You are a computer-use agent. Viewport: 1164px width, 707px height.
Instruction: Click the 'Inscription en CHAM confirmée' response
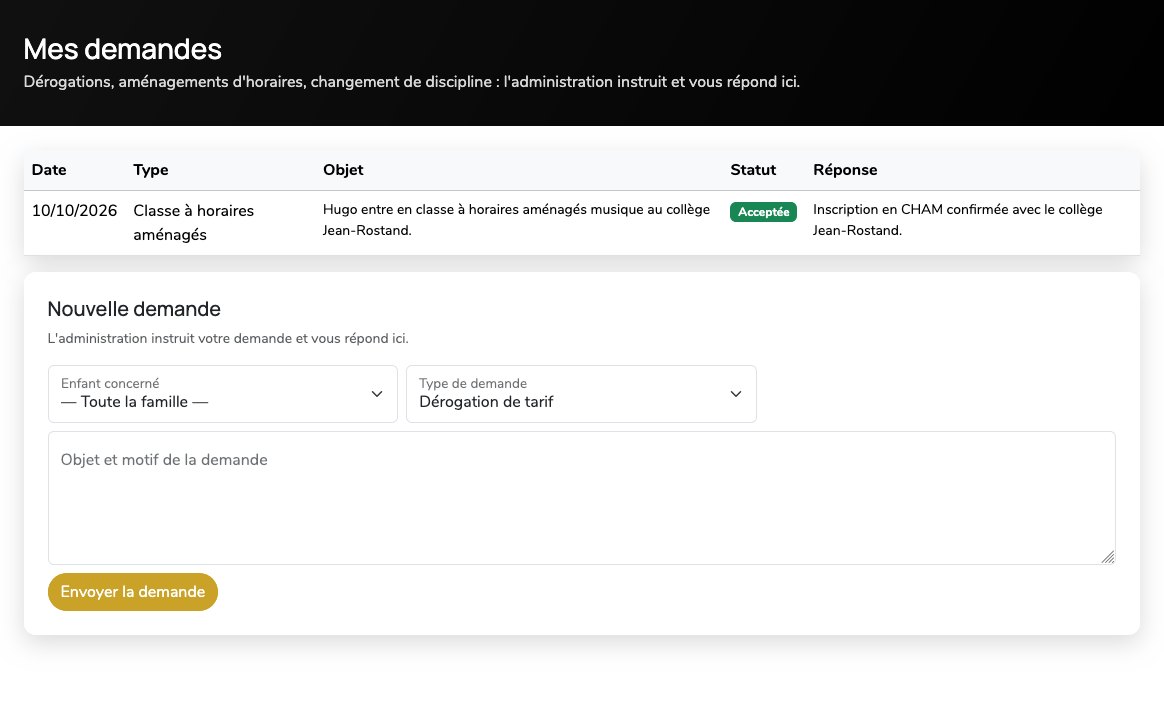point(957,220)
